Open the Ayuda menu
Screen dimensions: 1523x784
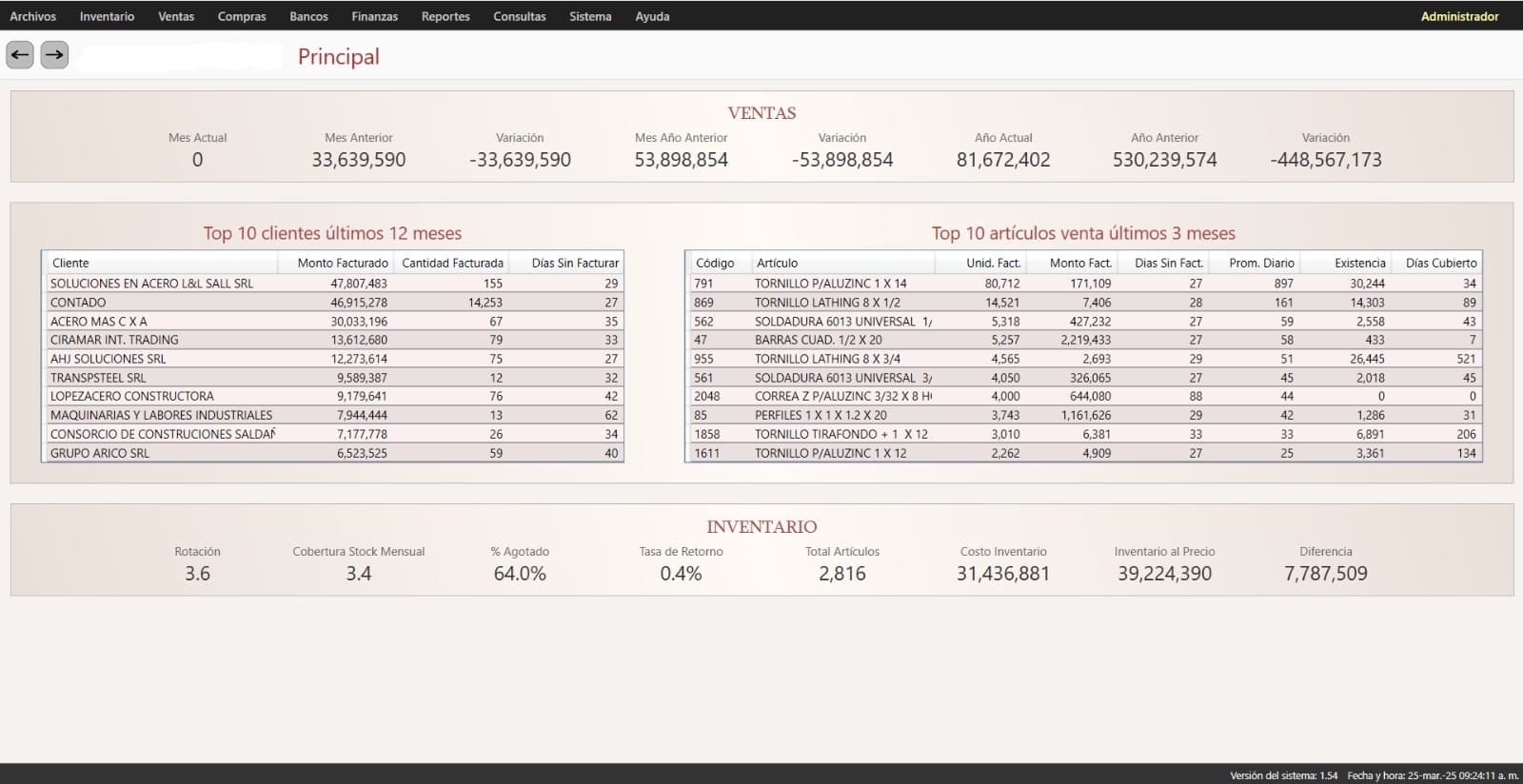tap(652, 16)
